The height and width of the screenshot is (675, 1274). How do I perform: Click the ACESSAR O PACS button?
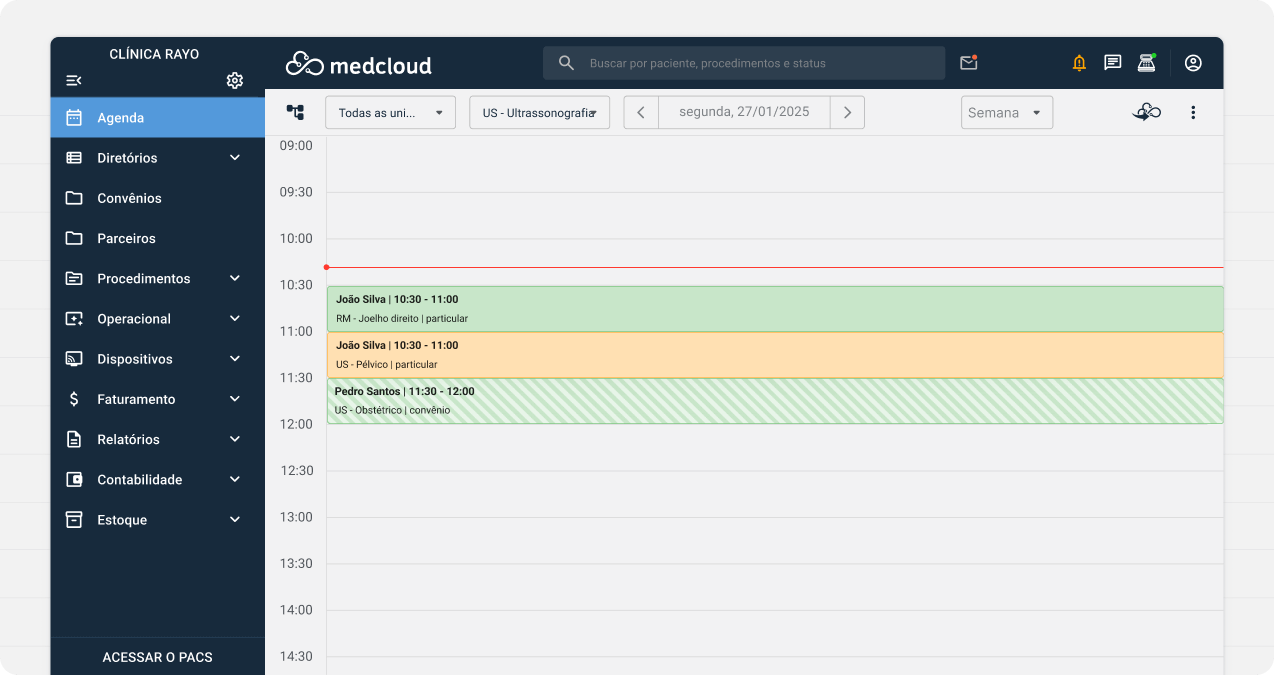(157, 657)
